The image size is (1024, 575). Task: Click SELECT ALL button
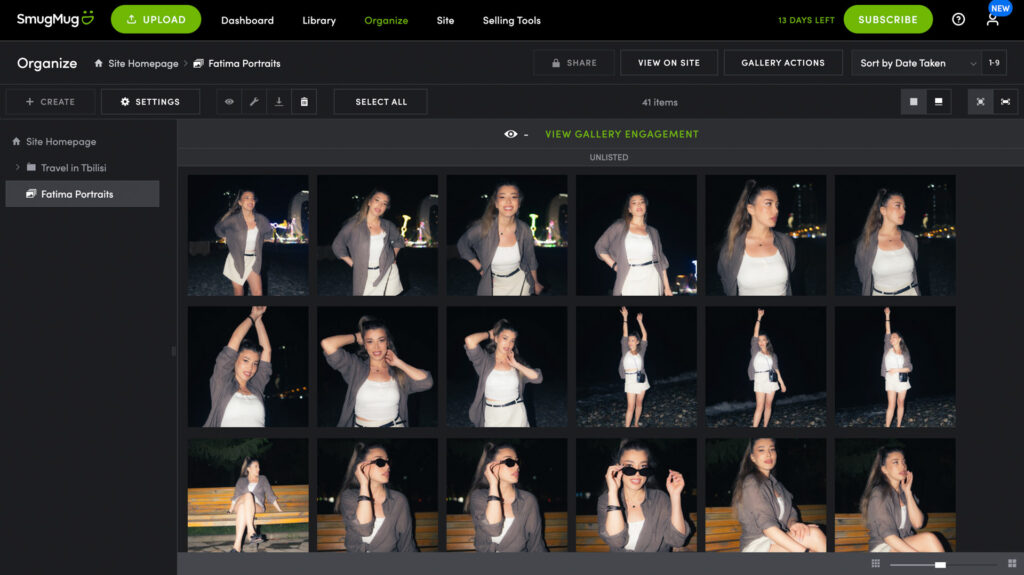coord(381,102)
